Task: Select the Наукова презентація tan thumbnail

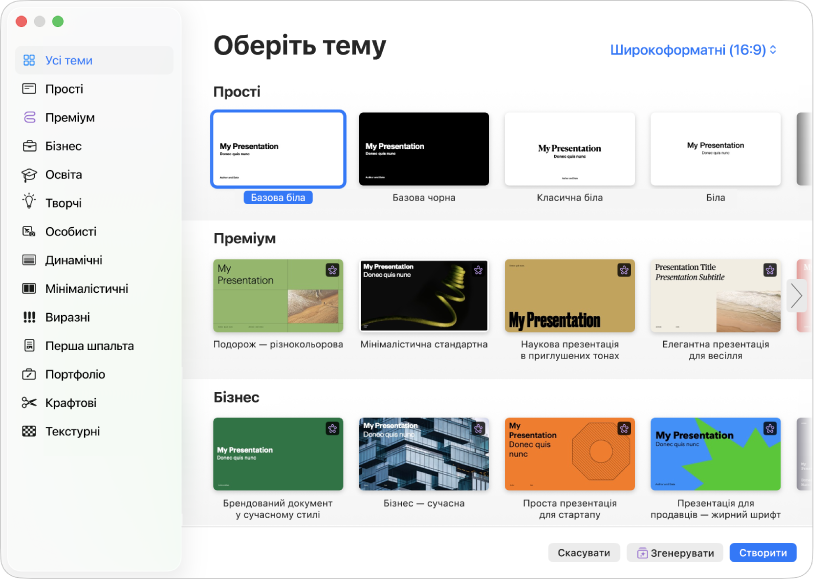Action: click(x=570, y=296)
